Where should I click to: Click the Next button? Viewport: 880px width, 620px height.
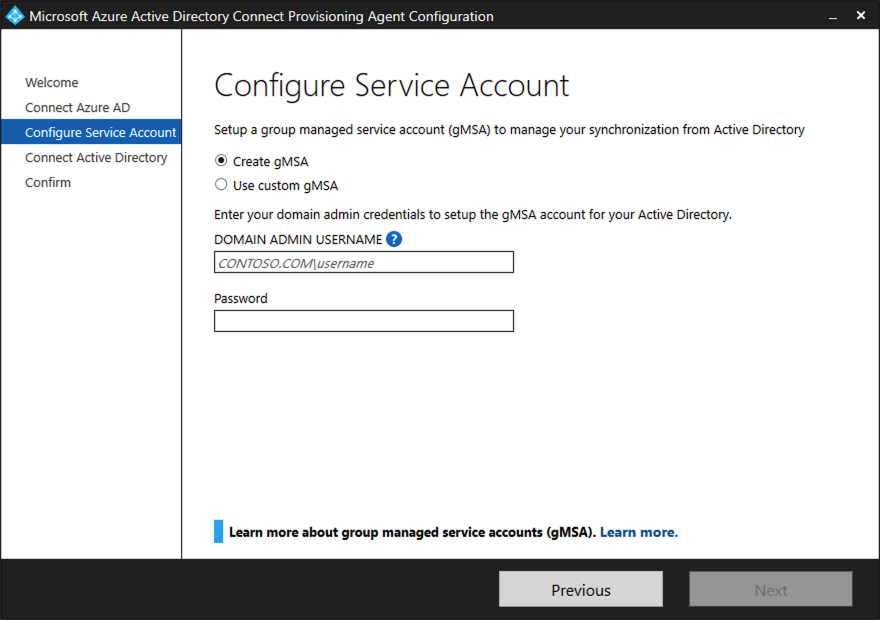pyautogui.click(x=771, y=589)
